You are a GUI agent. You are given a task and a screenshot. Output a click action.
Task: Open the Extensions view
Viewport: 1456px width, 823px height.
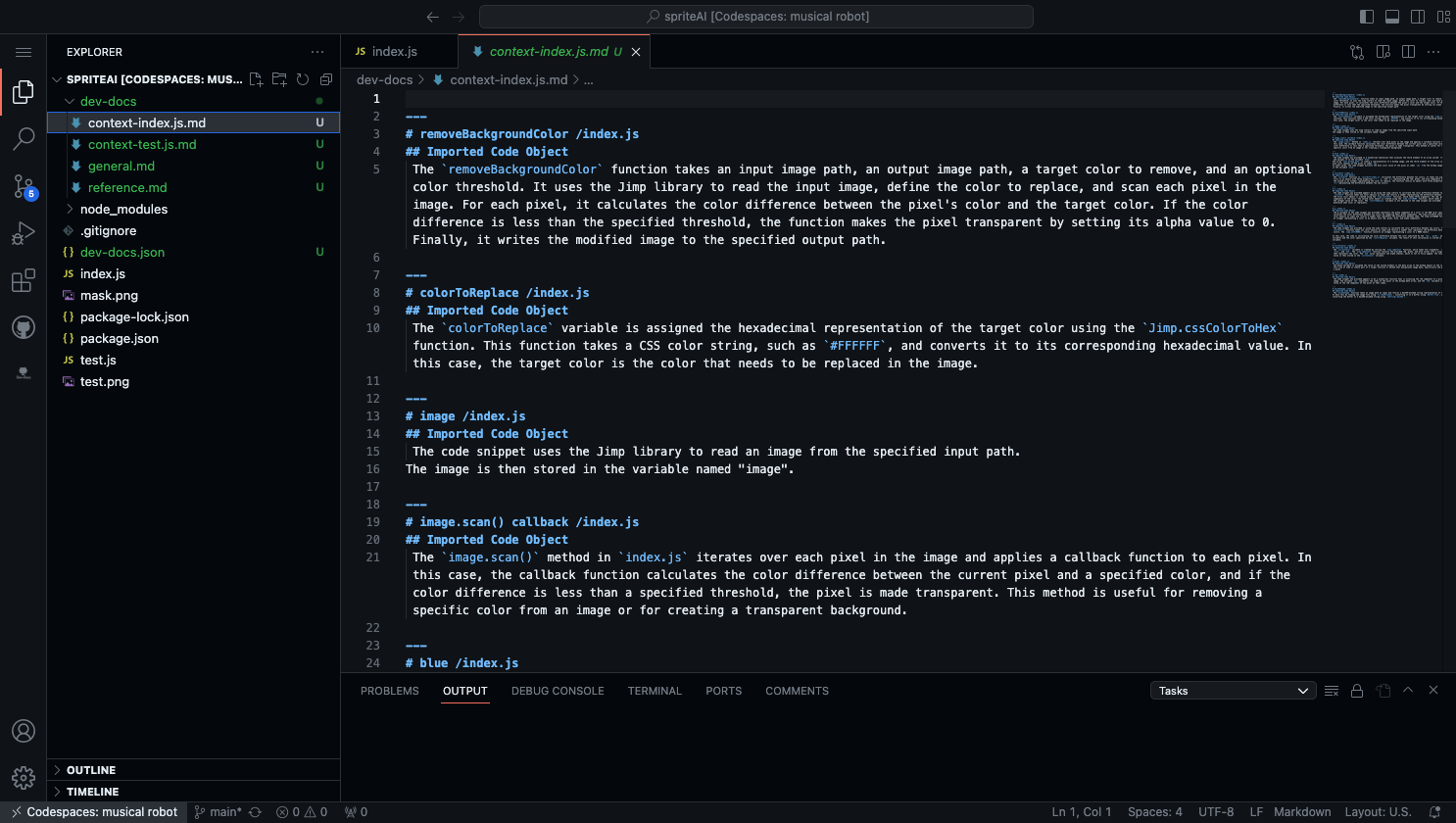pos(24,281)
